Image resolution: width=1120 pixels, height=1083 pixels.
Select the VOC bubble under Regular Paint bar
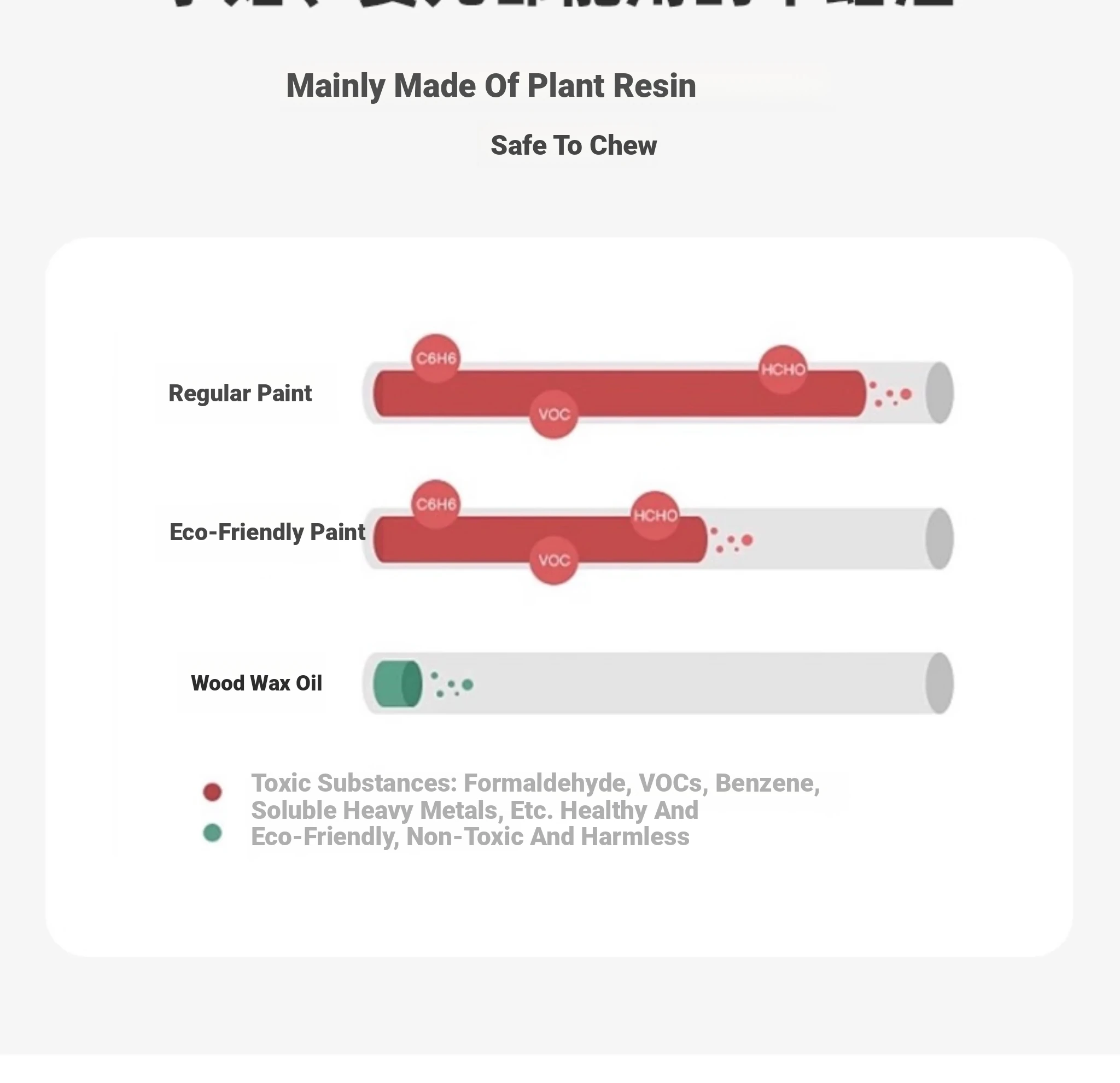point(554,414)
